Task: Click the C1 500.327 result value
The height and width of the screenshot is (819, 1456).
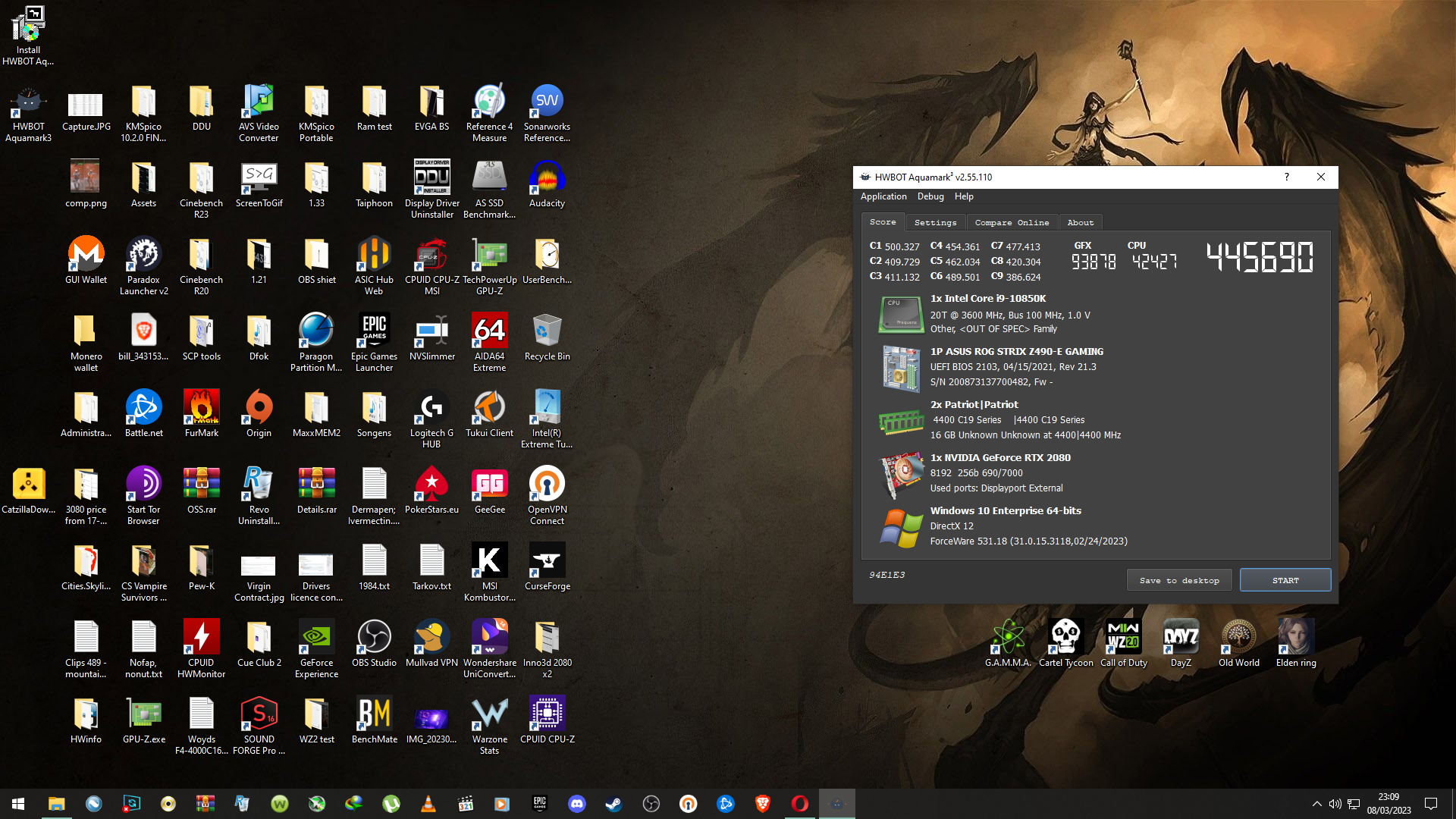Action: pyautogui.click(x=902, y=247)
